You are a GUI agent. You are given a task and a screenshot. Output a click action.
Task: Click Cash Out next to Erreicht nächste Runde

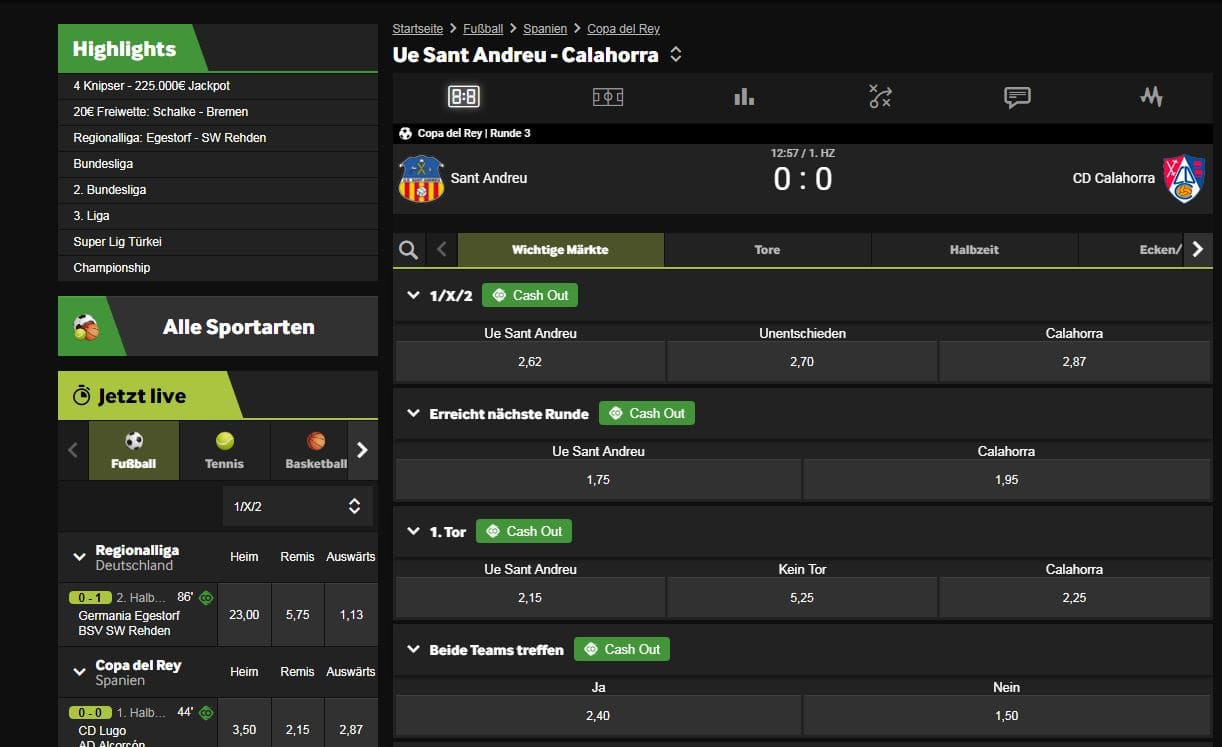coord(646,413)
